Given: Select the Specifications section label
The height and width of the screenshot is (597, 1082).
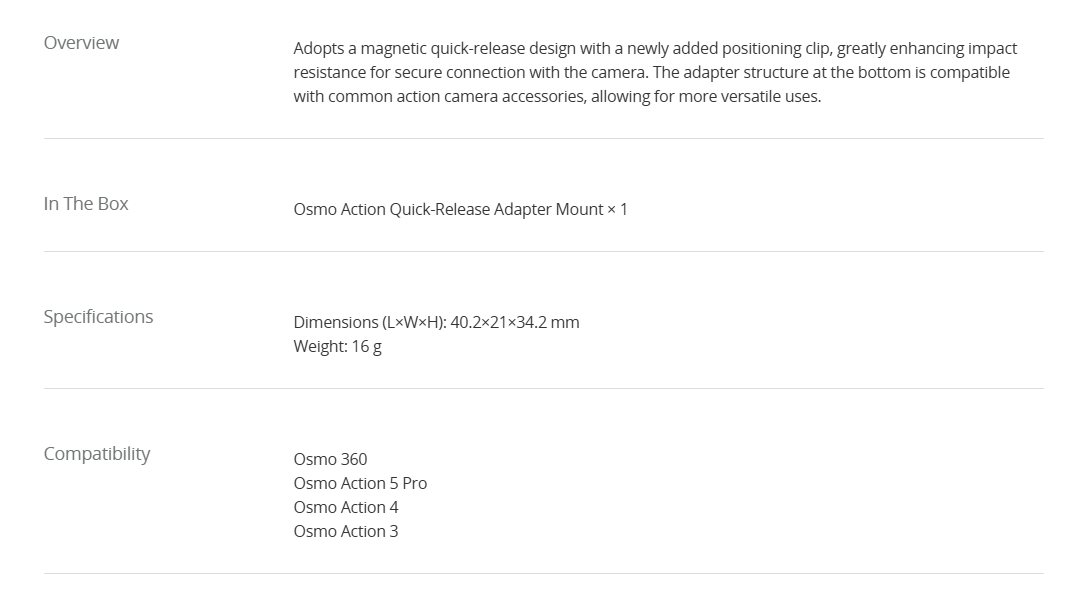Looking at the screenshot, I should [98, 317].
